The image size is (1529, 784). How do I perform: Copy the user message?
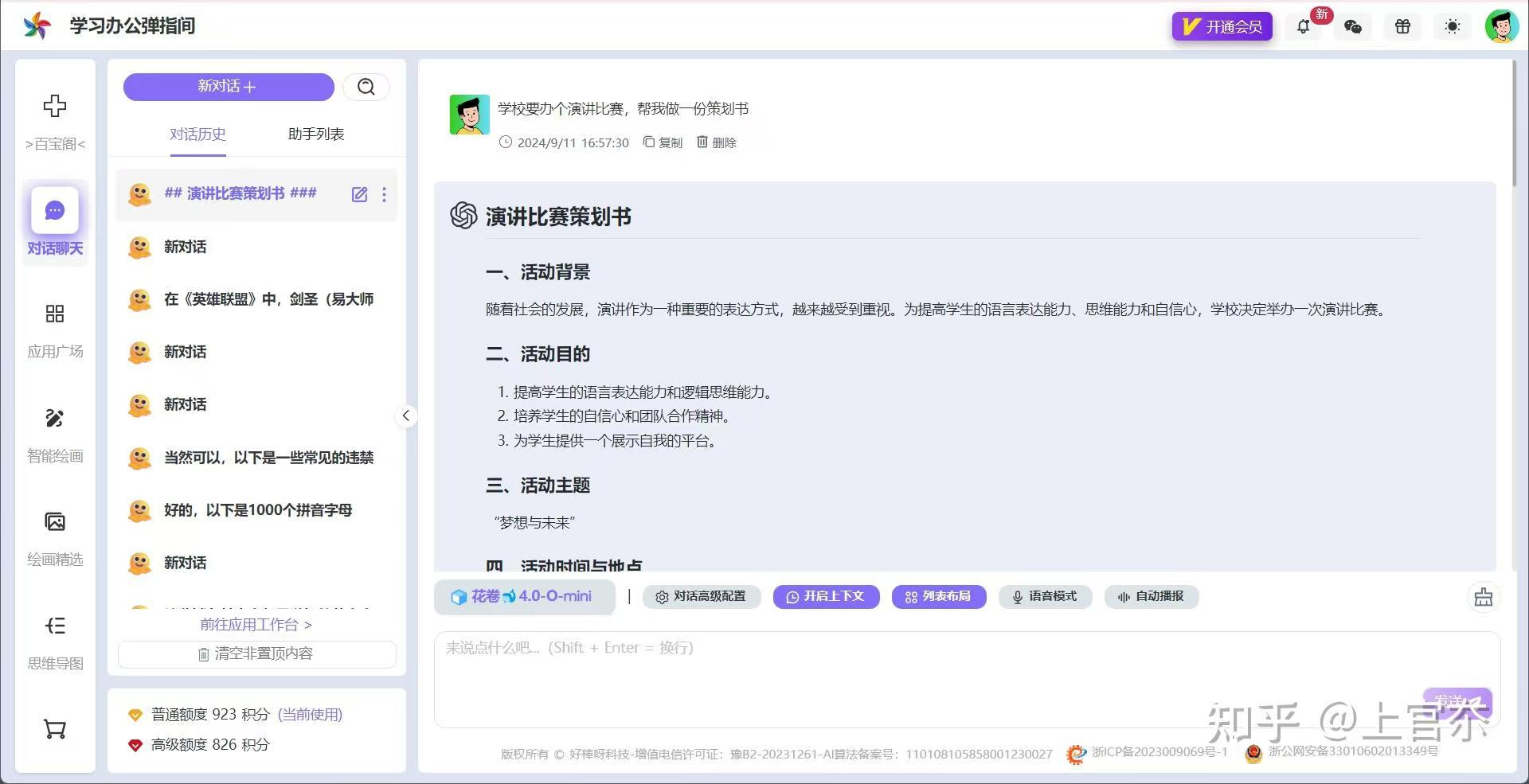click(663, 142)
